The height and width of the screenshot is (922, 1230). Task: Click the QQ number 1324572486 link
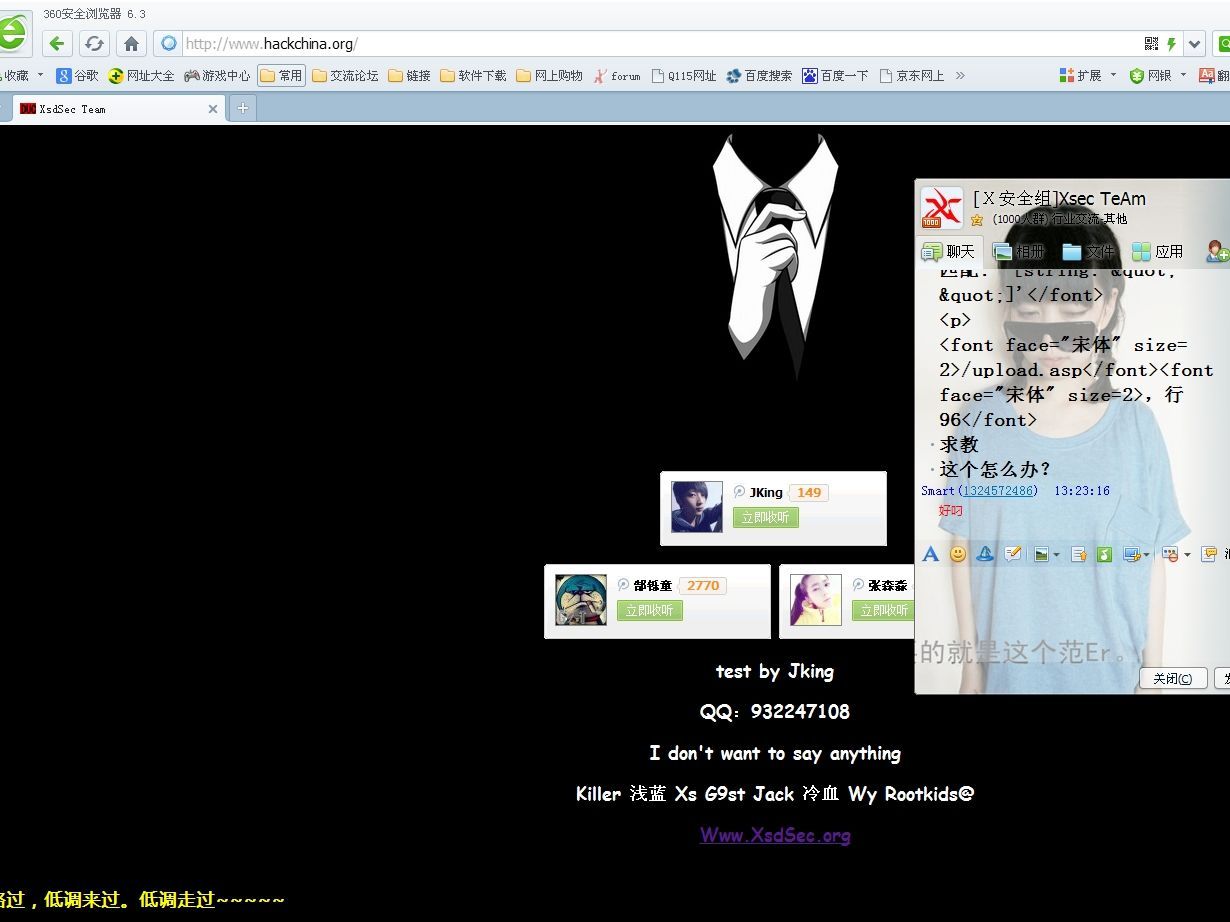(x=997, y=491)
